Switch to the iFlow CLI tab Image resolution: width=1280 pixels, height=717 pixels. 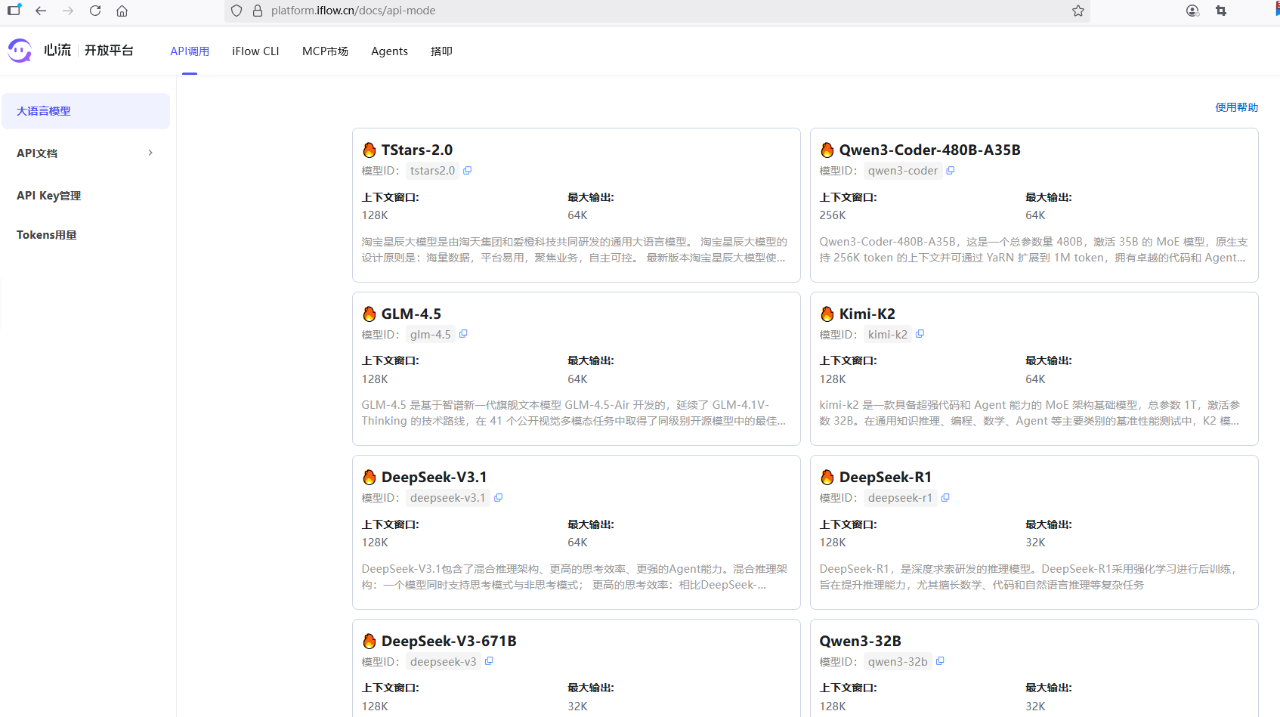coord(255,51)
